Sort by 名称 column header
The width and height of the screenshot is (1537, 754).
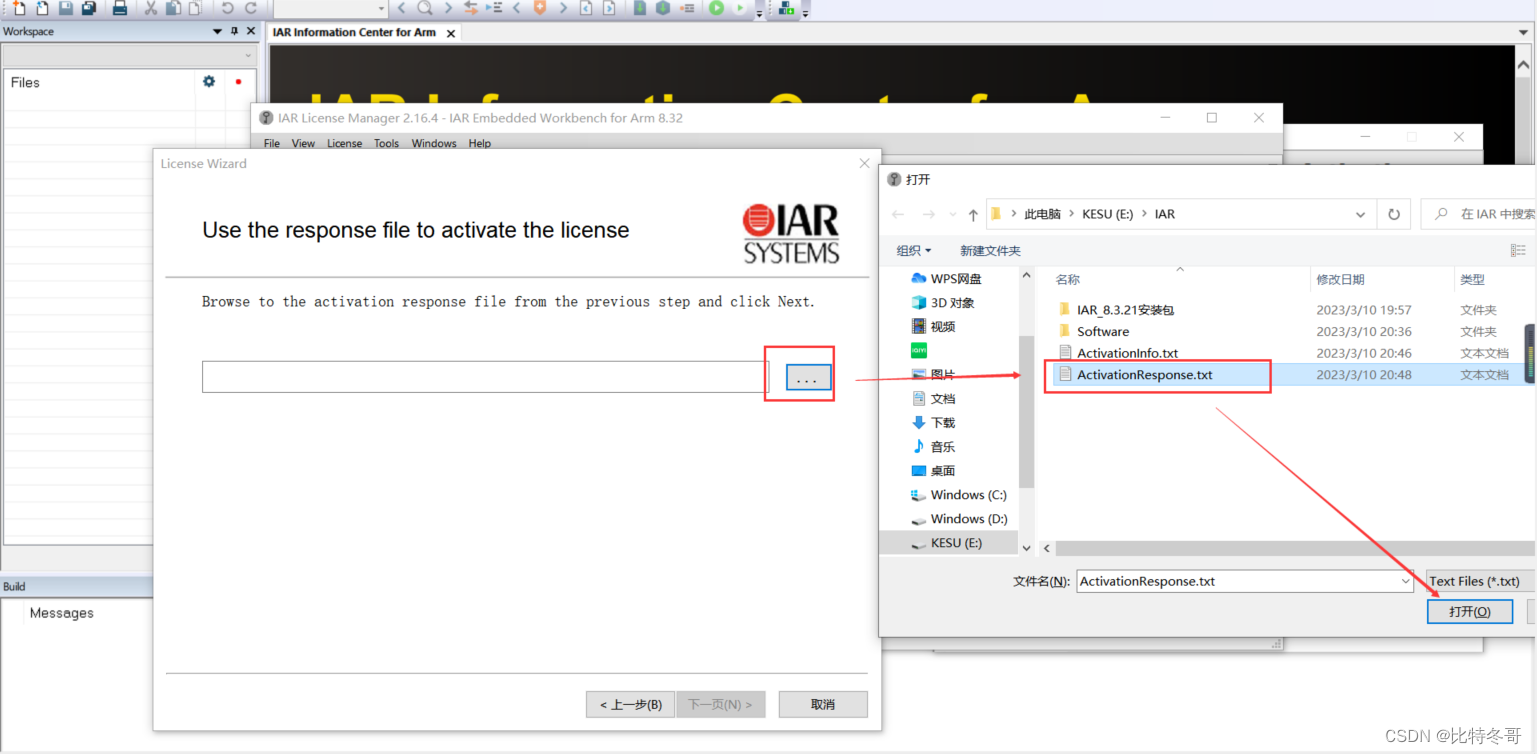(1068, 279)
